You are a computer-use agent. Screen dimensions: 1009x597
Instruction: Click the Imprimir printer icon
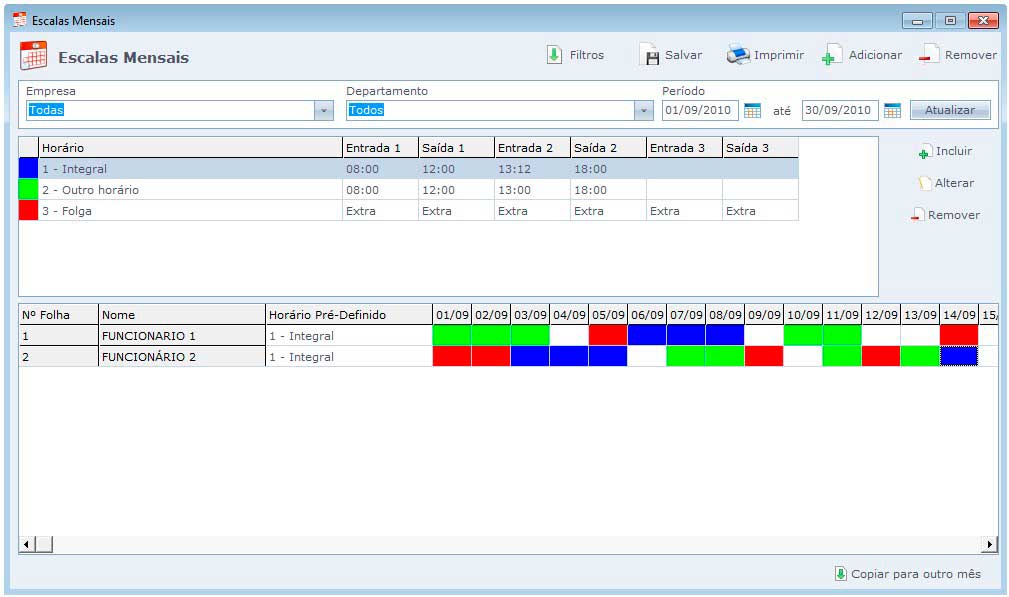point(738,55)
